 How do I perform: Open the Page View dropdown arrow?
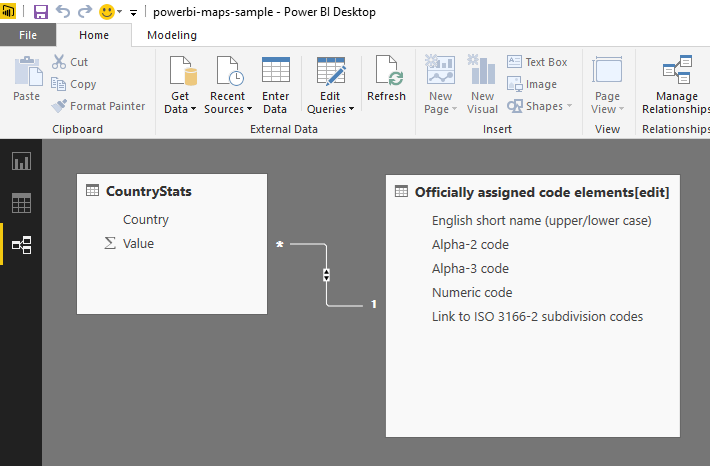(x=621, y=109)
